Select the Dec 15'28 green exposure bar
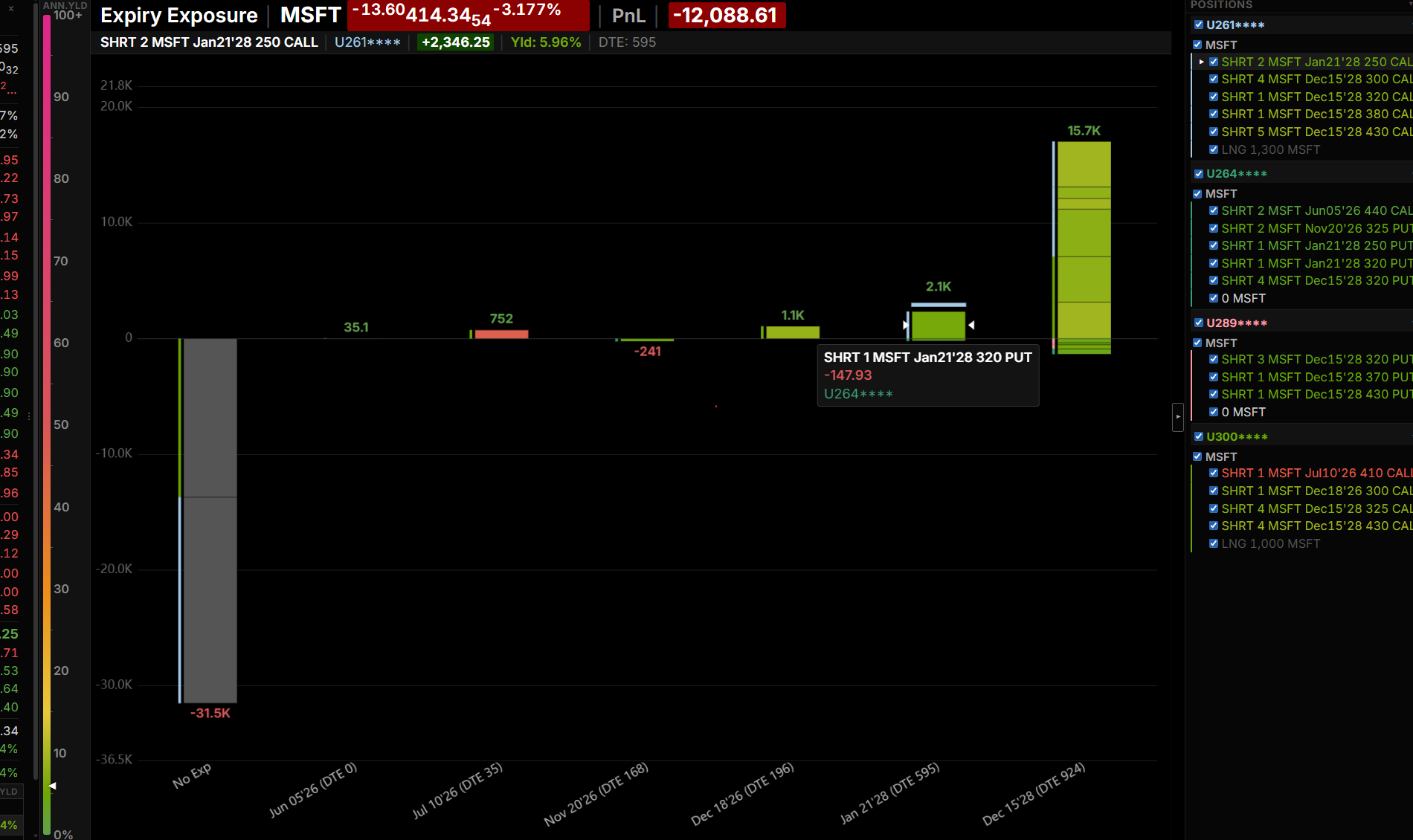The height and width of the screenshot is (840, 1413). coord(1084,248)
